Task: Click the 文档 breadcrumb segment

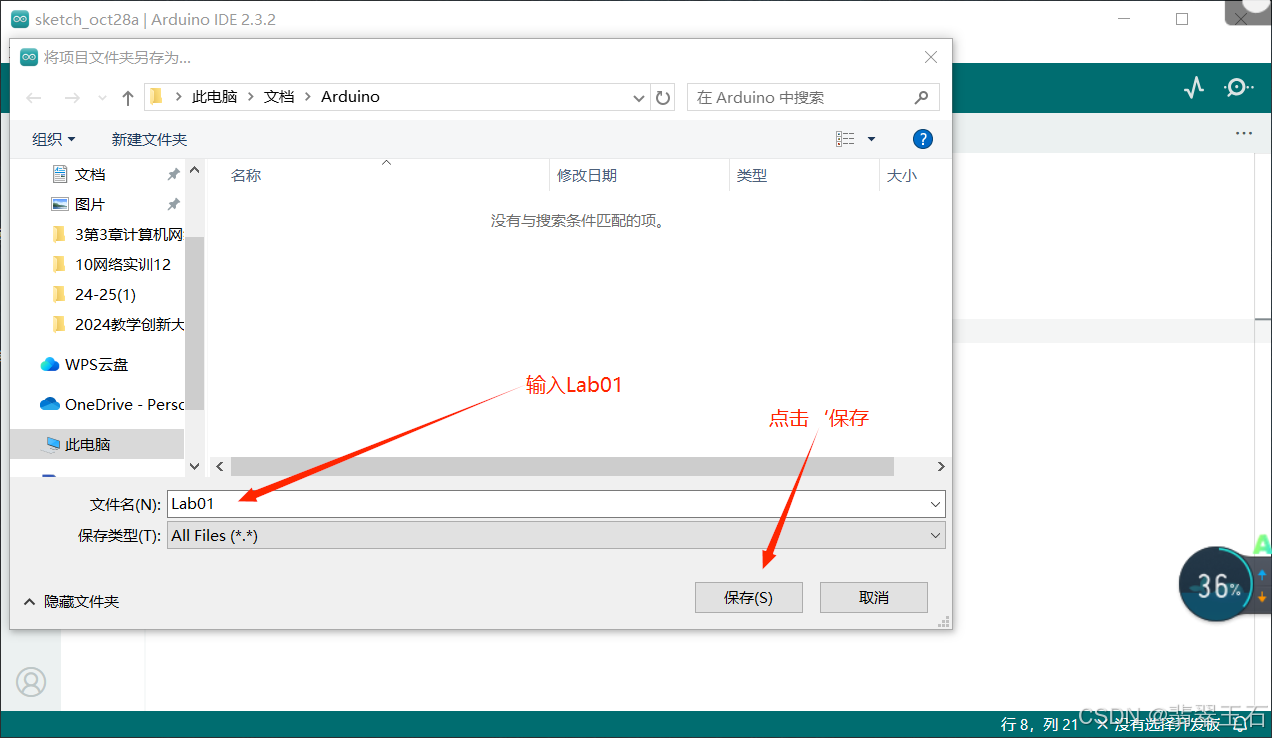Action: (279, 97)
